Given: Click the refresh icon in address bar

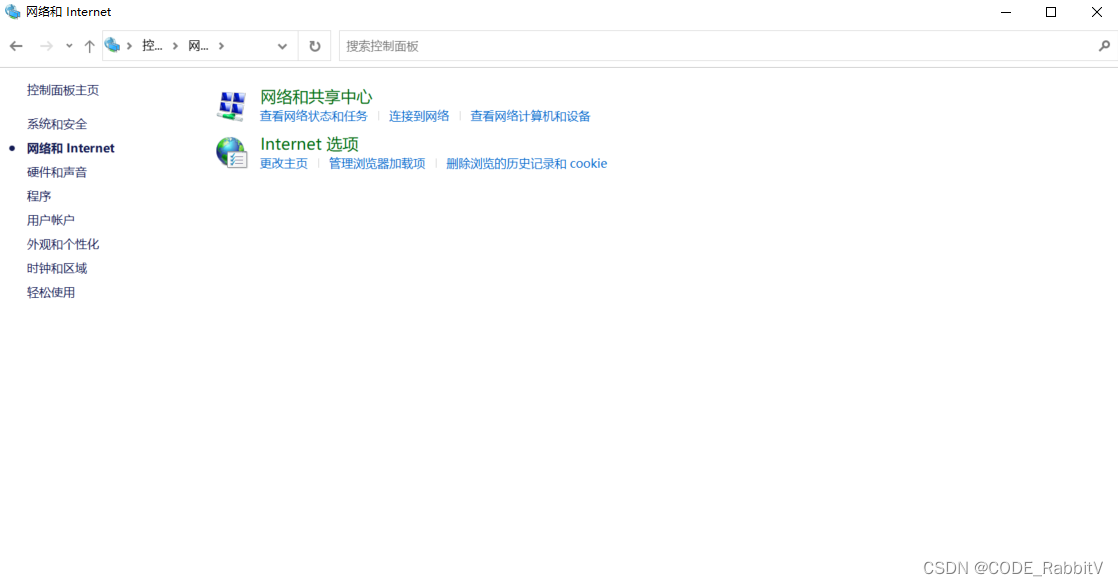Looking at the screenshot, I should (x=314, y=45).
